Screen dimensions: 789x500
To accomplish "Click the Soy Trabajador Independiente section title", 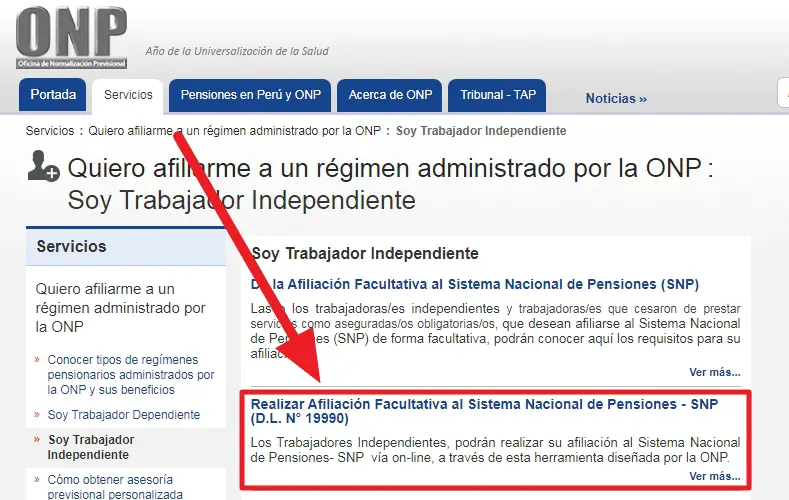I will pyautogui.click(x=365, y=254).
